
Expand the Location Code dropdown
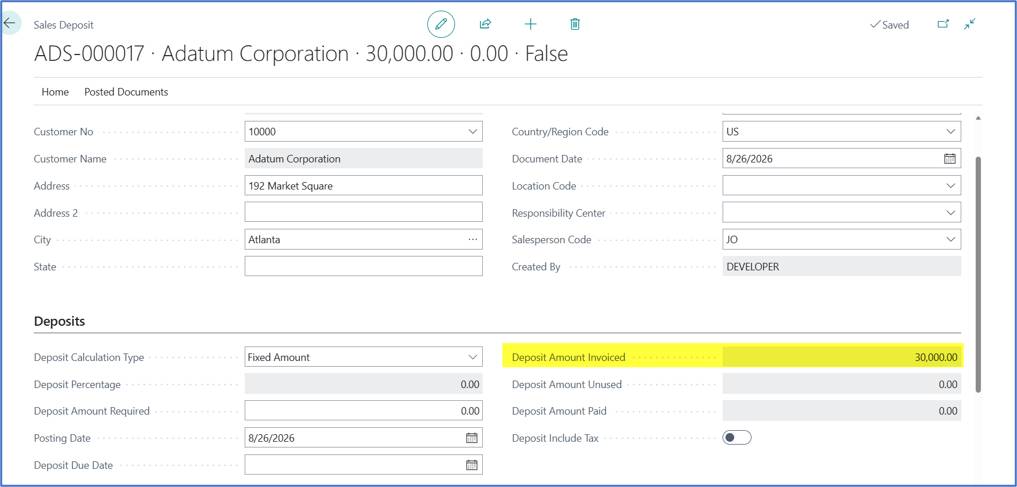coord(950,185)
